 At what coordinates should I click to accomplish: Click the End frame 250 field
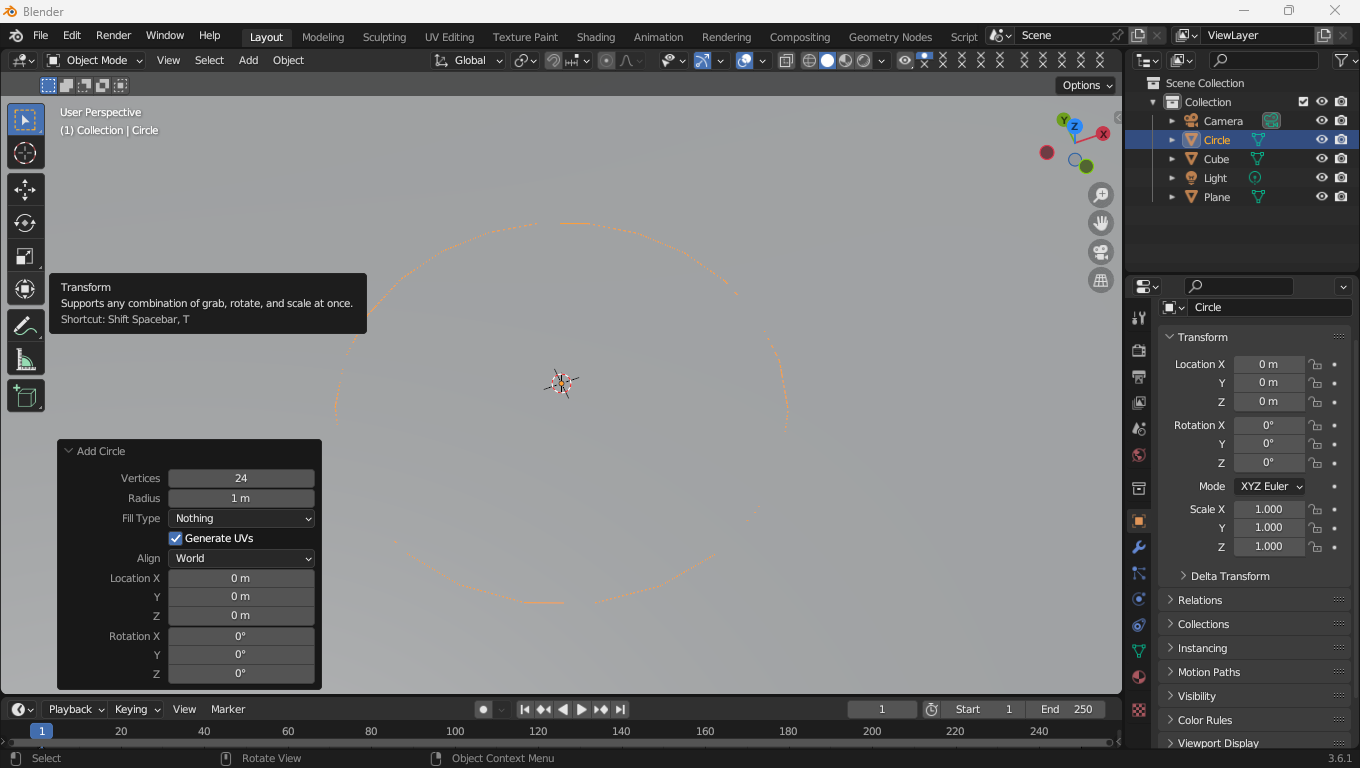[x=1066, y=709]
